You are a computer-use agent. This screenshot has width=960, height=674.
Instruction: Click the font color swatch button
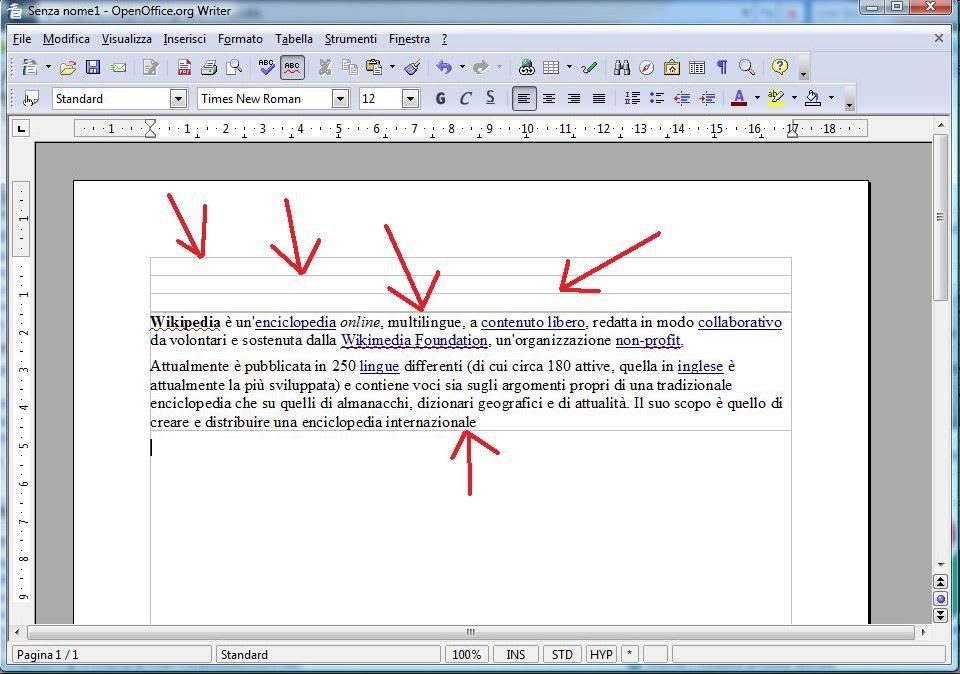tap(739, 98)
